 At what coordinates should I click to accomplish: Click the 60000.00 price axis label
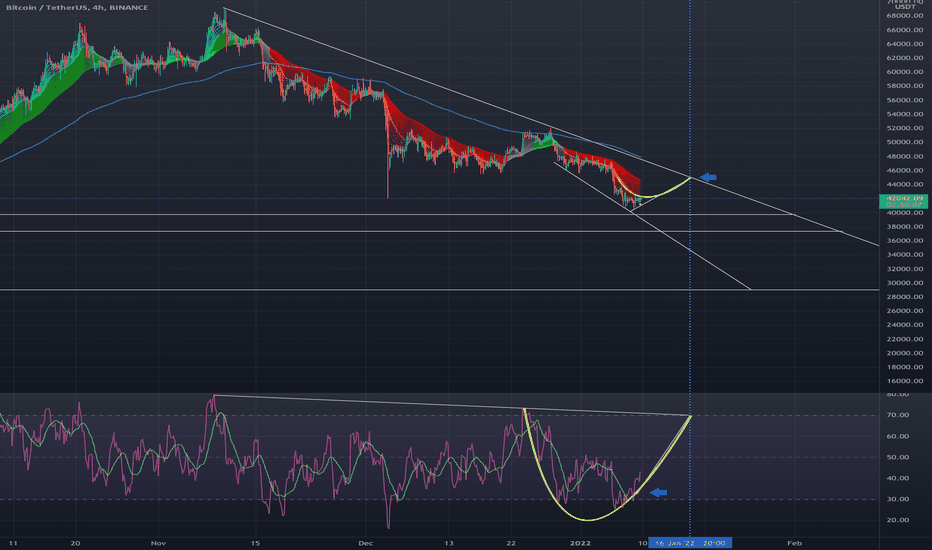click(905, 72)
